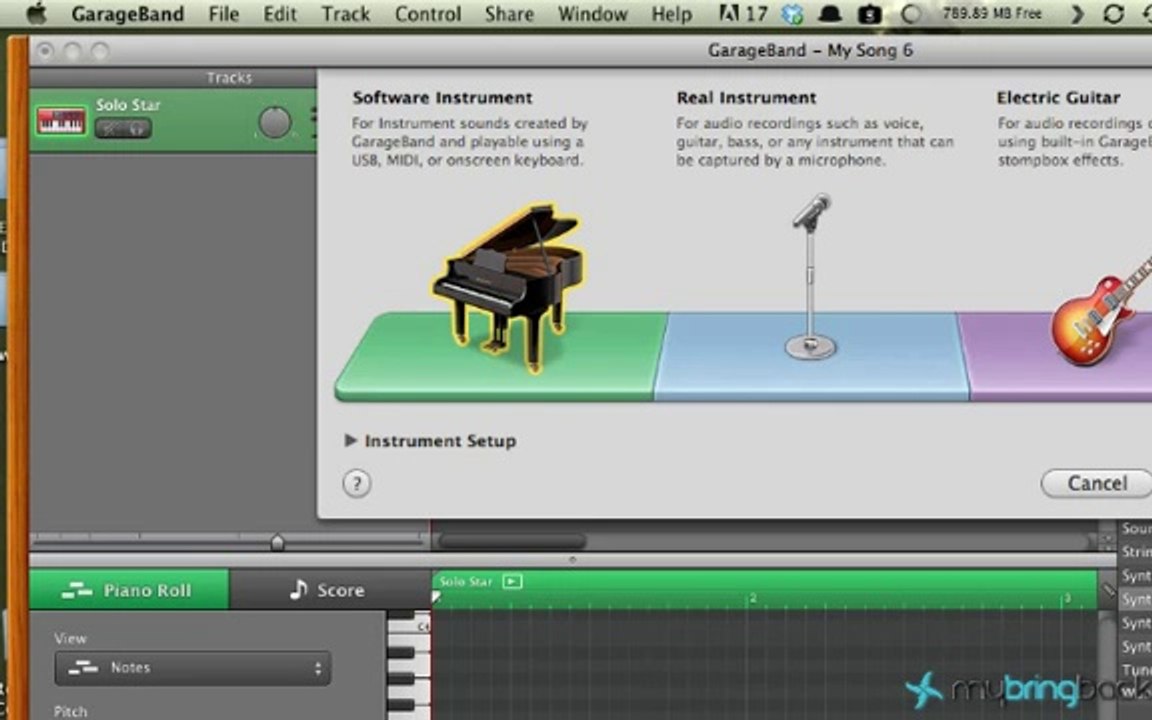Screen dimensions: 1152x720
Task: Click the Solo Star keyboard instrument icon
Action: coord(61,120)
